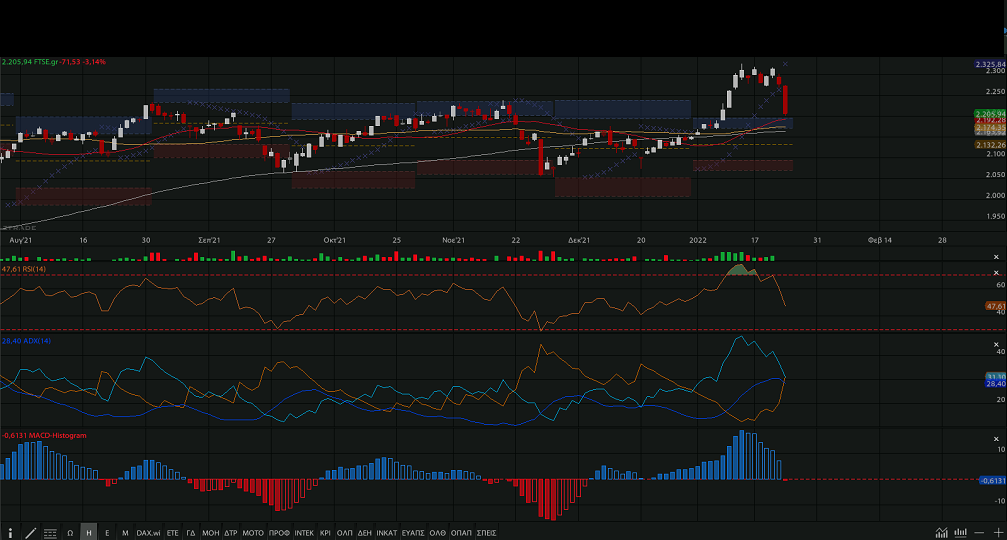1007x540 pixels.
Task: Load the ΟΠΑΠ symbol chart
Action: tap(461, 533)
